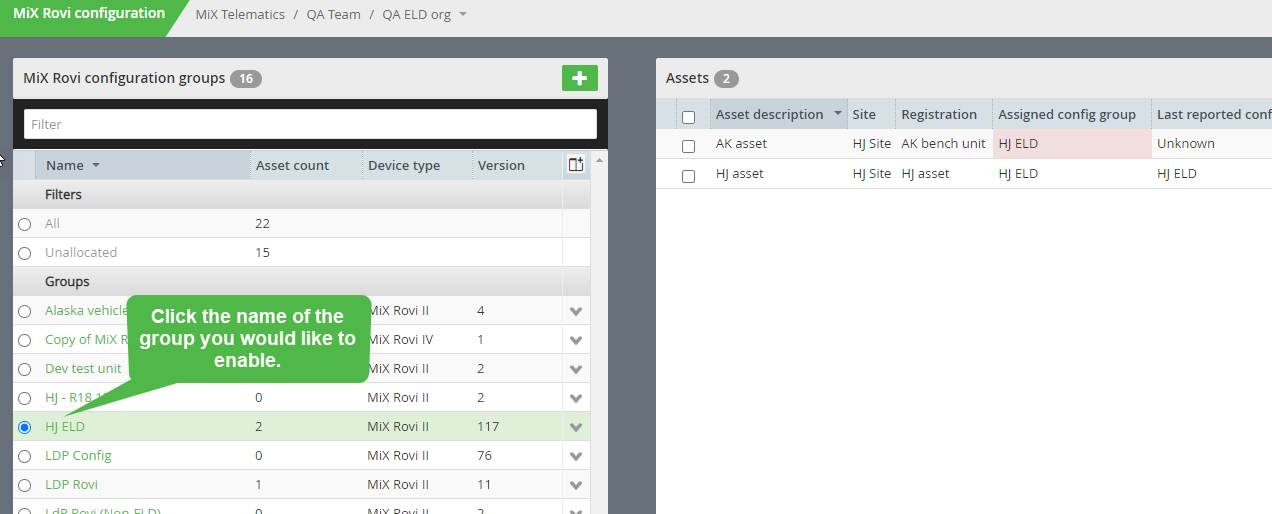Select the Alaska vehicle group radio button

[x=25, y=311]
